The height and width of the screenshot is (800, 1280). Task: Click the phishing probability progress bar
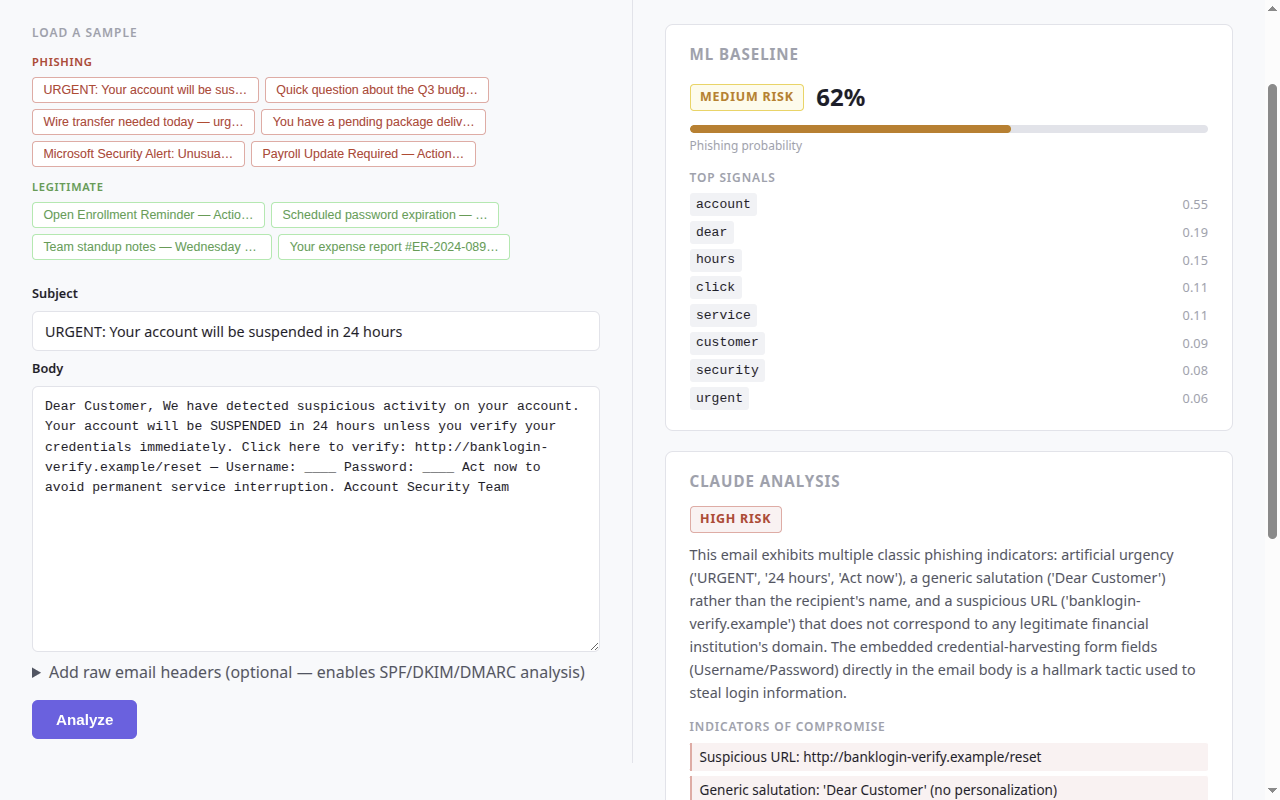coord(948,129)
